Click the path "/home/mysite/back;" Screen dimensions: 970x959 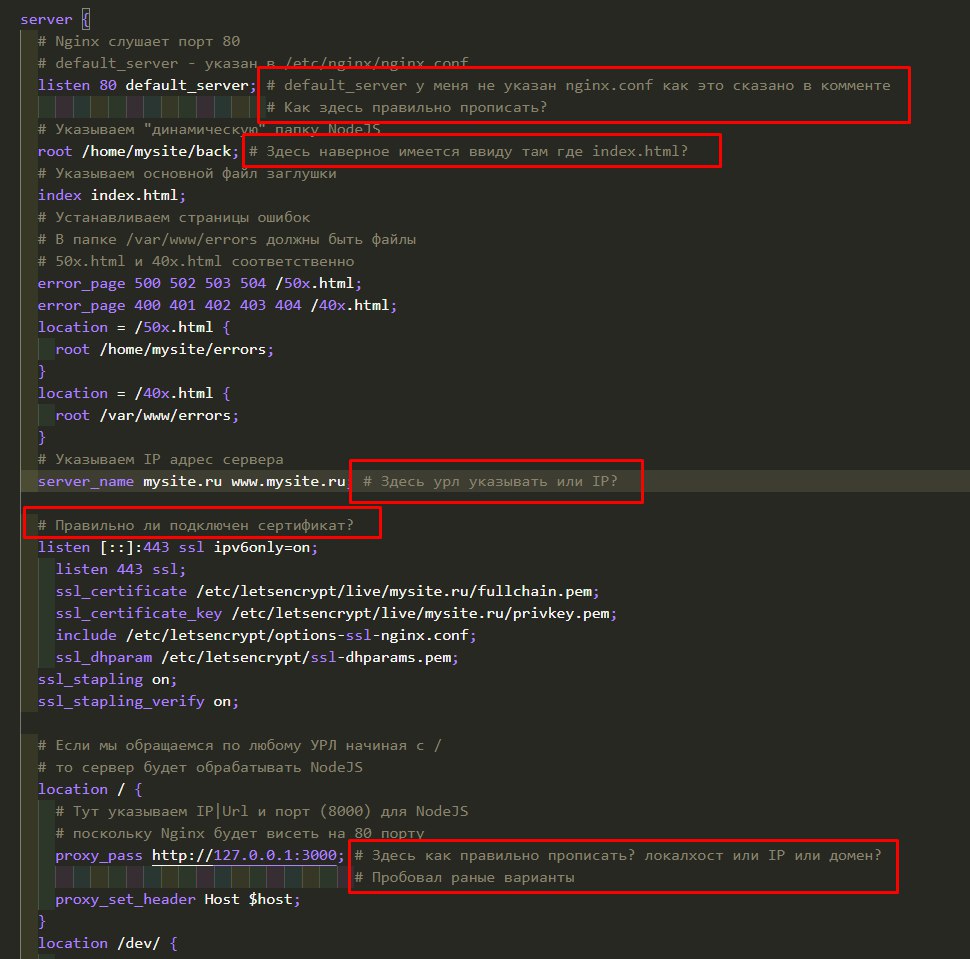coord(160,152)
